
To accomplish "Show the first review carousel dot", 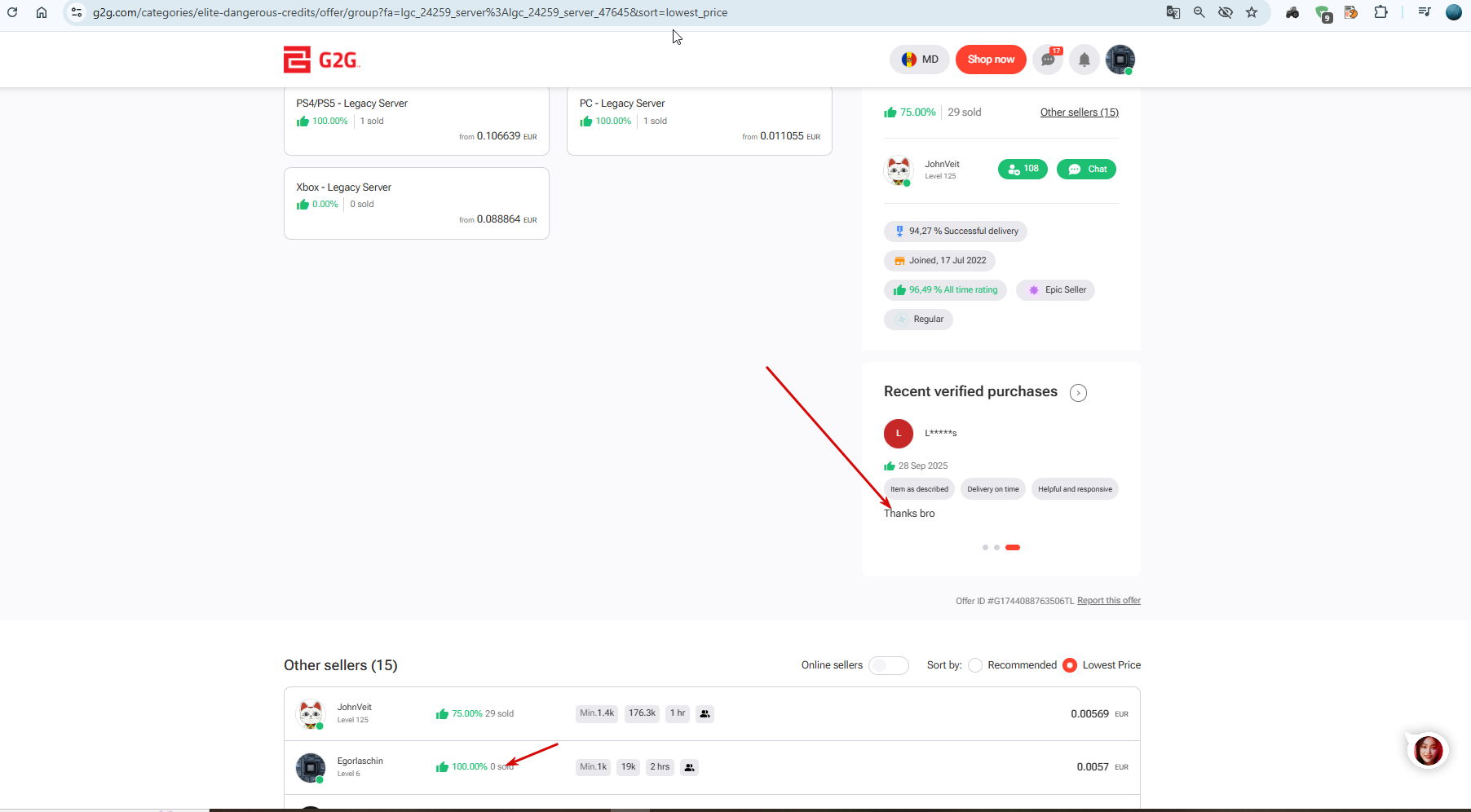I will [x=985, y=548].
